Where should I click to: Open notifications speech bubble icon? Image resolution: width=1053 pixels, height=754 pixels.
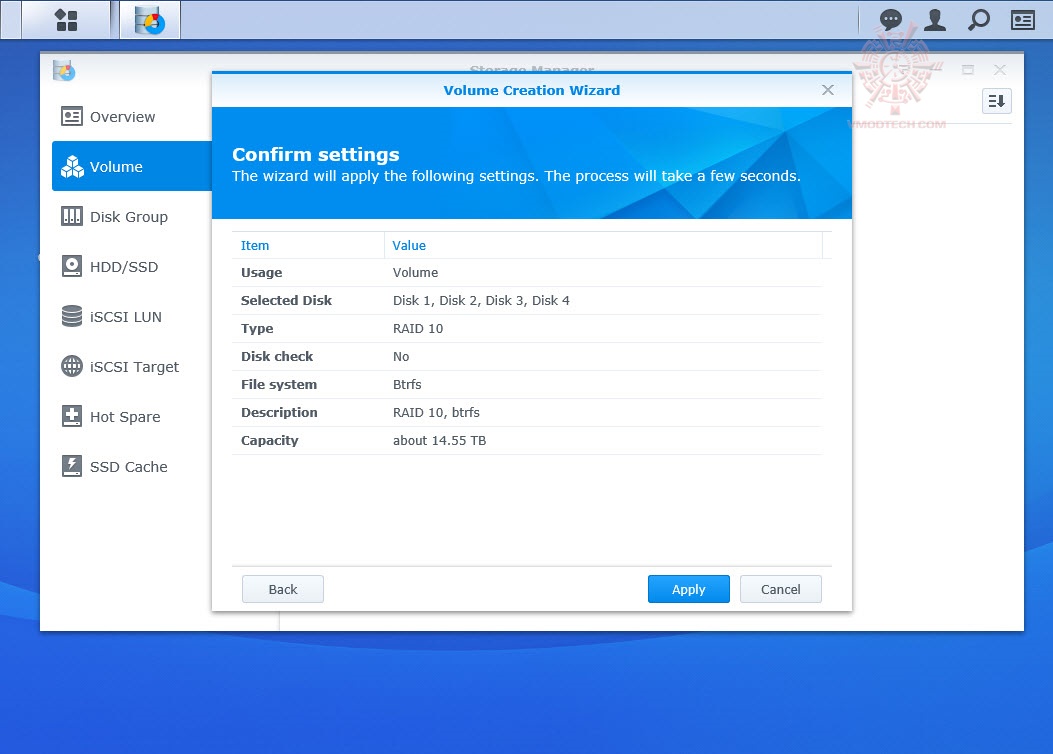point(890,20)
